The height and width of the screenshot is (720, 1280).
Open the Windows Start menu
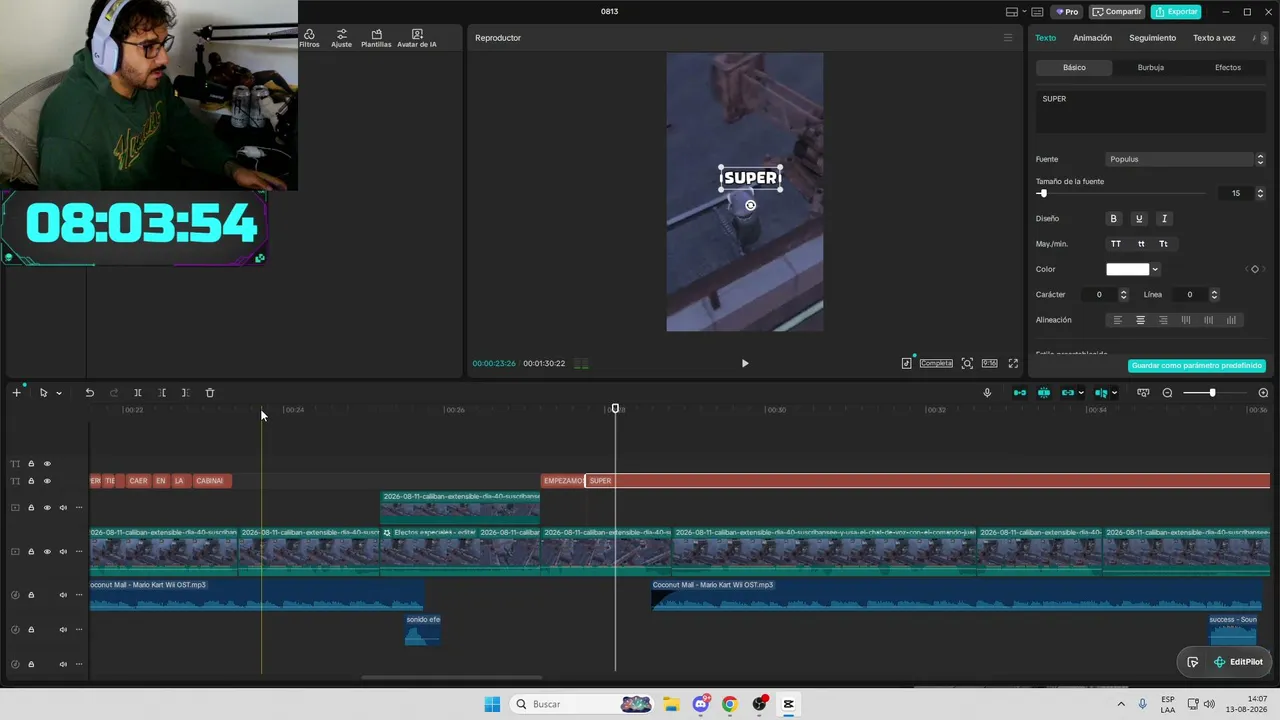(492, 704)
